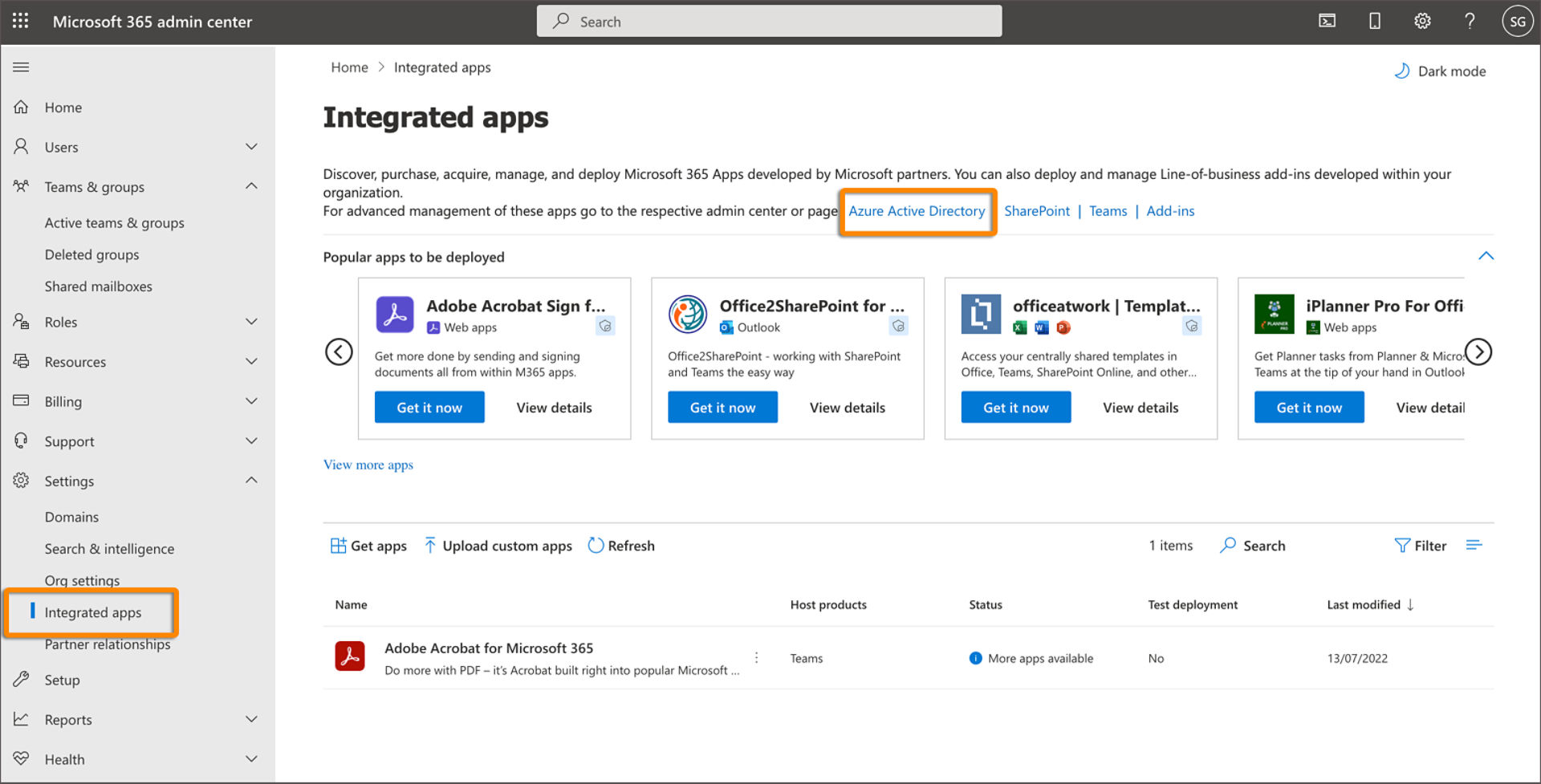Expand the Health section chevron
The height and width of the screenshot is (784, 1541).
click(251, 758)
